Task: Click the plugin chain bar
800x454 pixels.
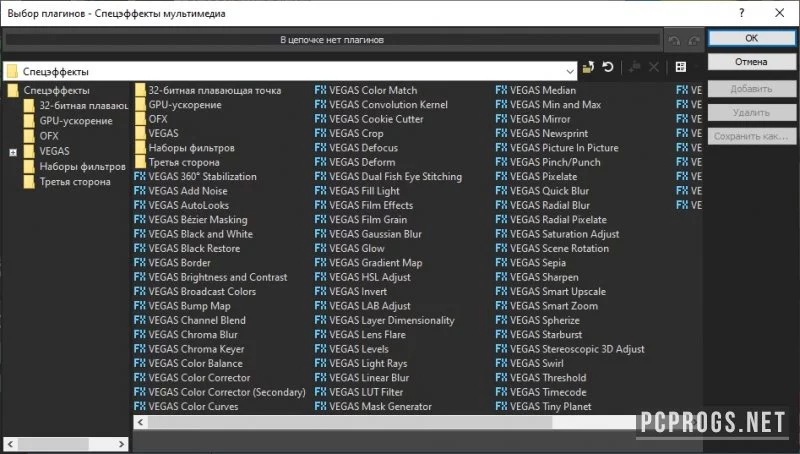Action: [332, 40]
